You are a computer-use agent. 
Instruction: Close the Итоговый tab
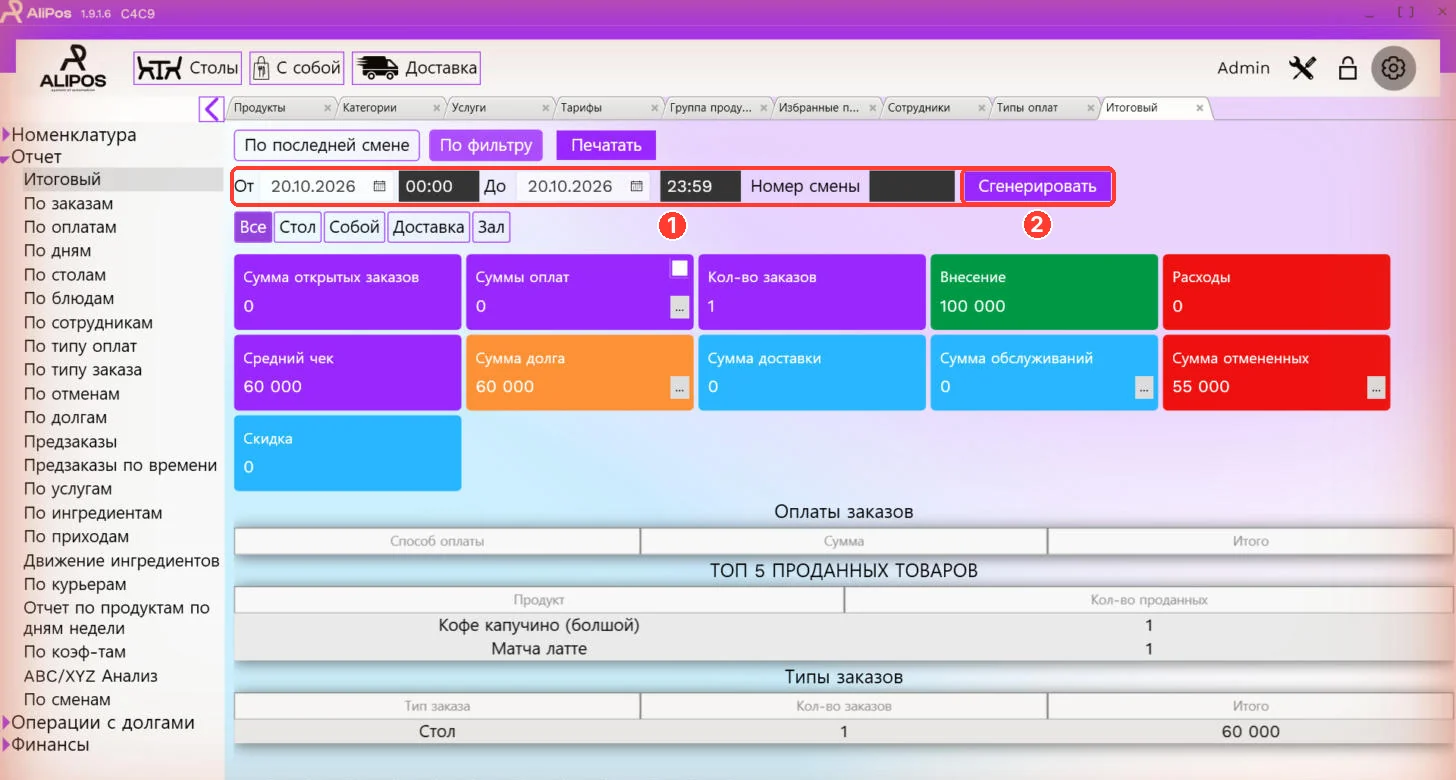[1200, 108]
